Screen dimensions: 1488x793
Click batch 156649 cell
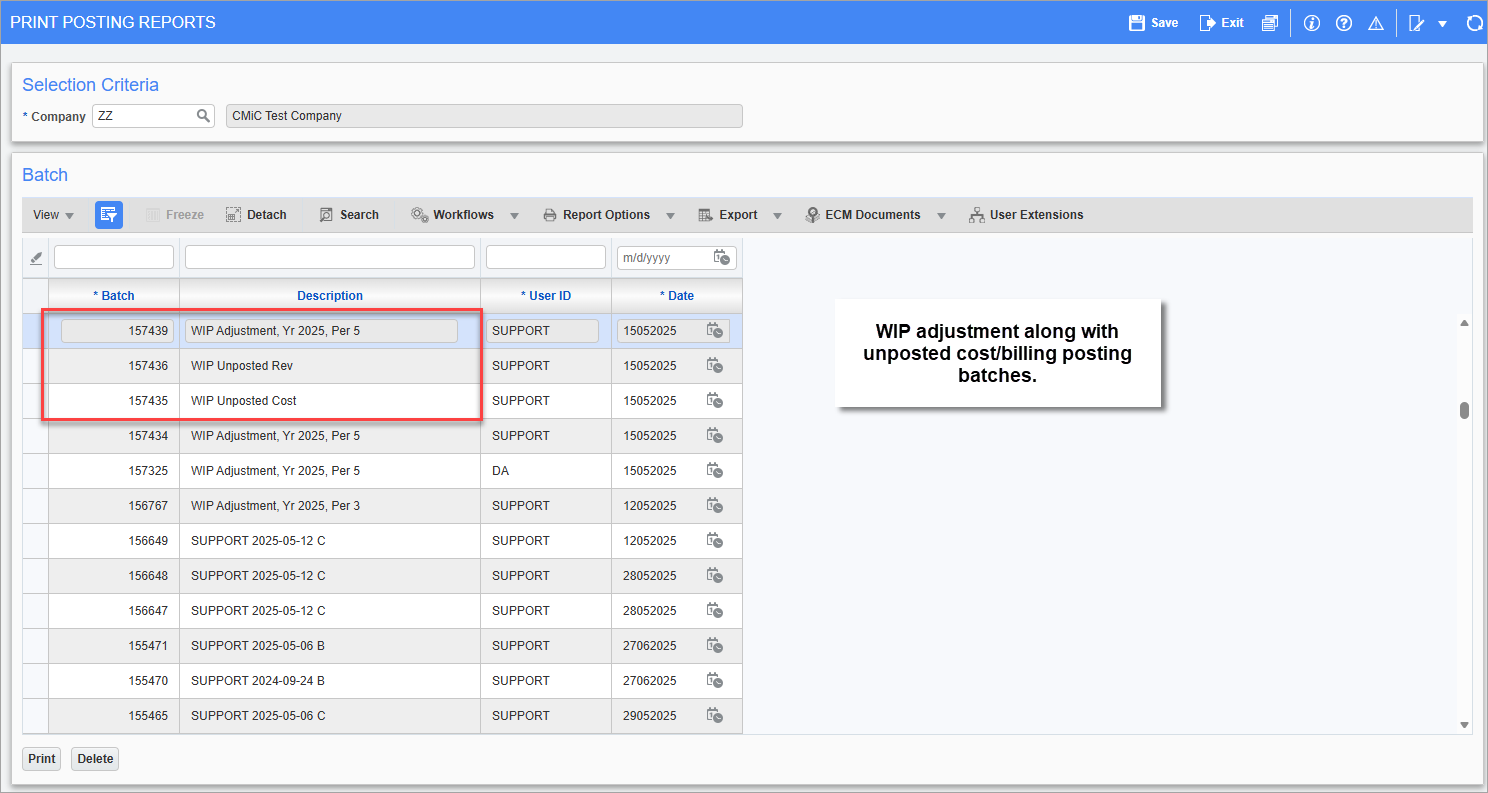coord(114,541)
